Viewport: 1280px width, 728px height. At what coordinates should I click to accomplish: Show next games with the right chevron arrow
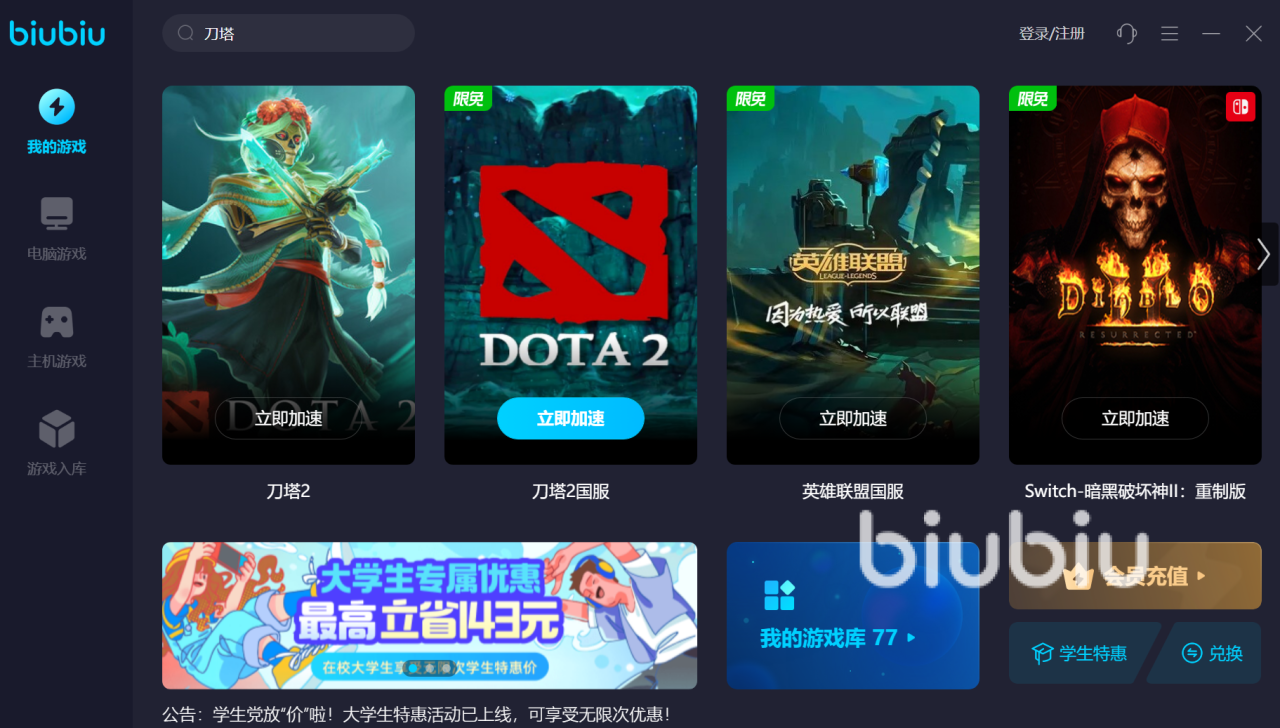tap(1264, 254)
